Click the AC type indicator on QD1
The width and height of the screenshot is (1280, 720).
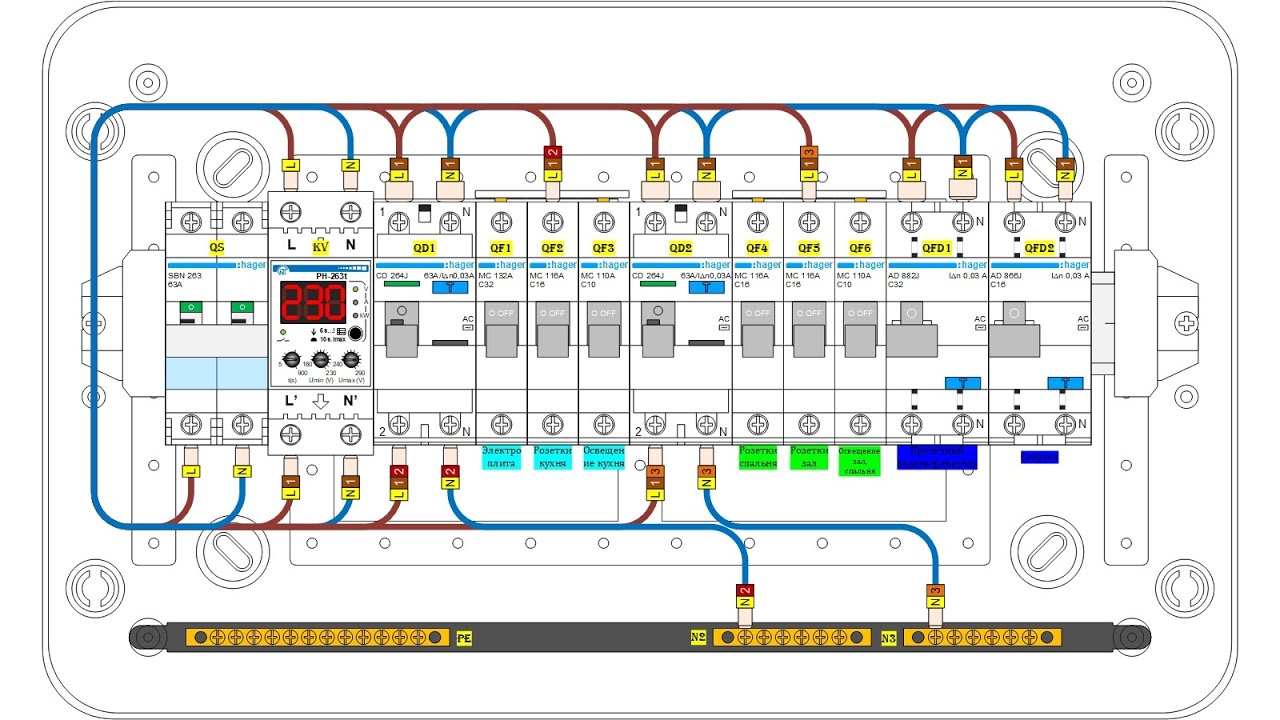coord(467,323)
